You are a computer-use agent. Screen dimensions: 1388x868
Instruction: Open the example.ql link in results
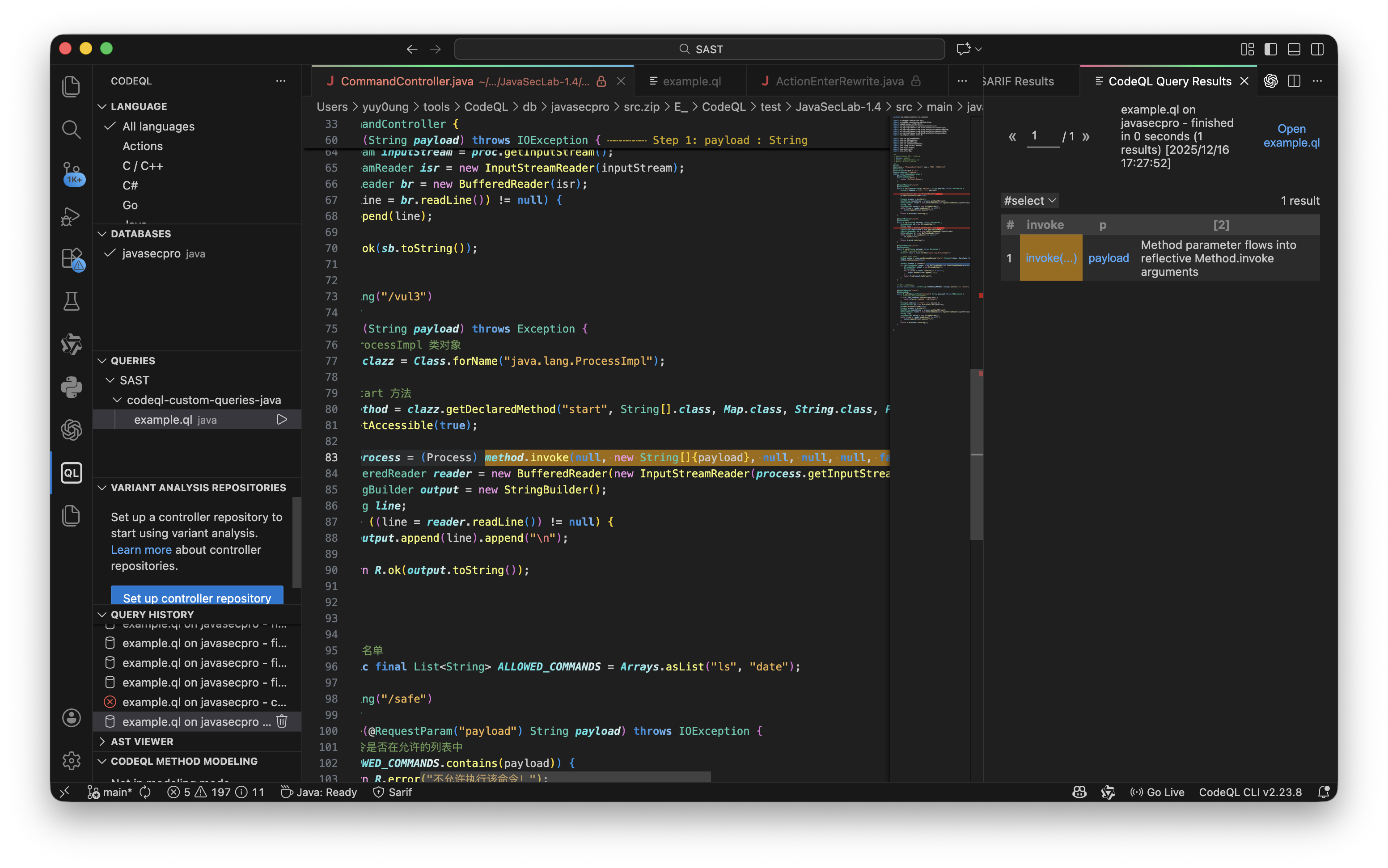(x=1291, y=136)
